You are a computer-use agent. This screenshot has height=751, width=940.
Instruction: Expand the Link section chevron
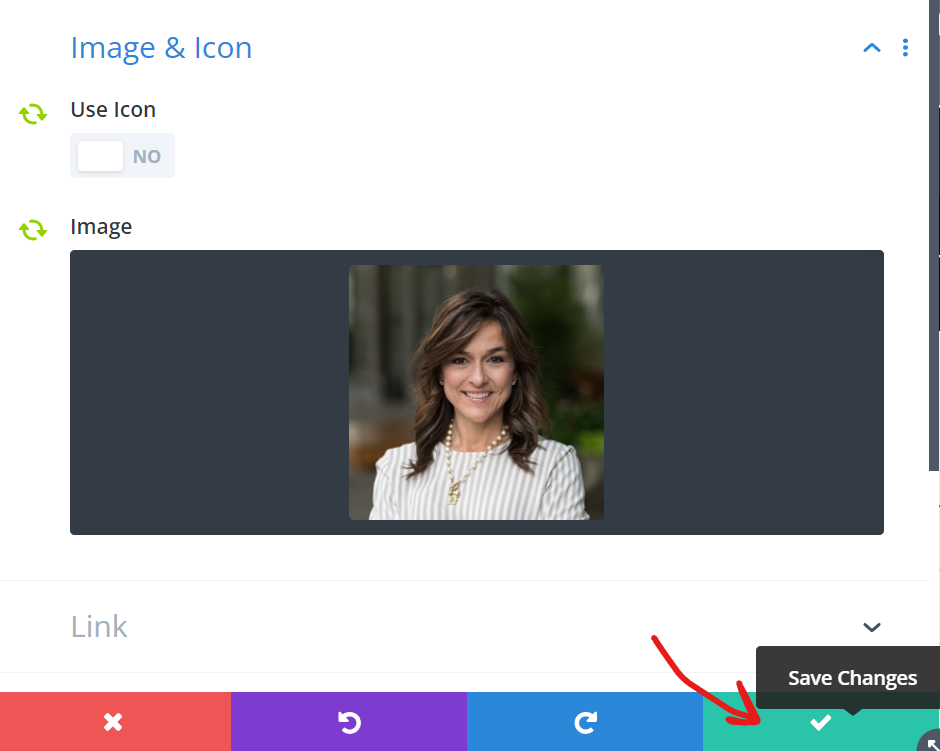pos(872,627)
